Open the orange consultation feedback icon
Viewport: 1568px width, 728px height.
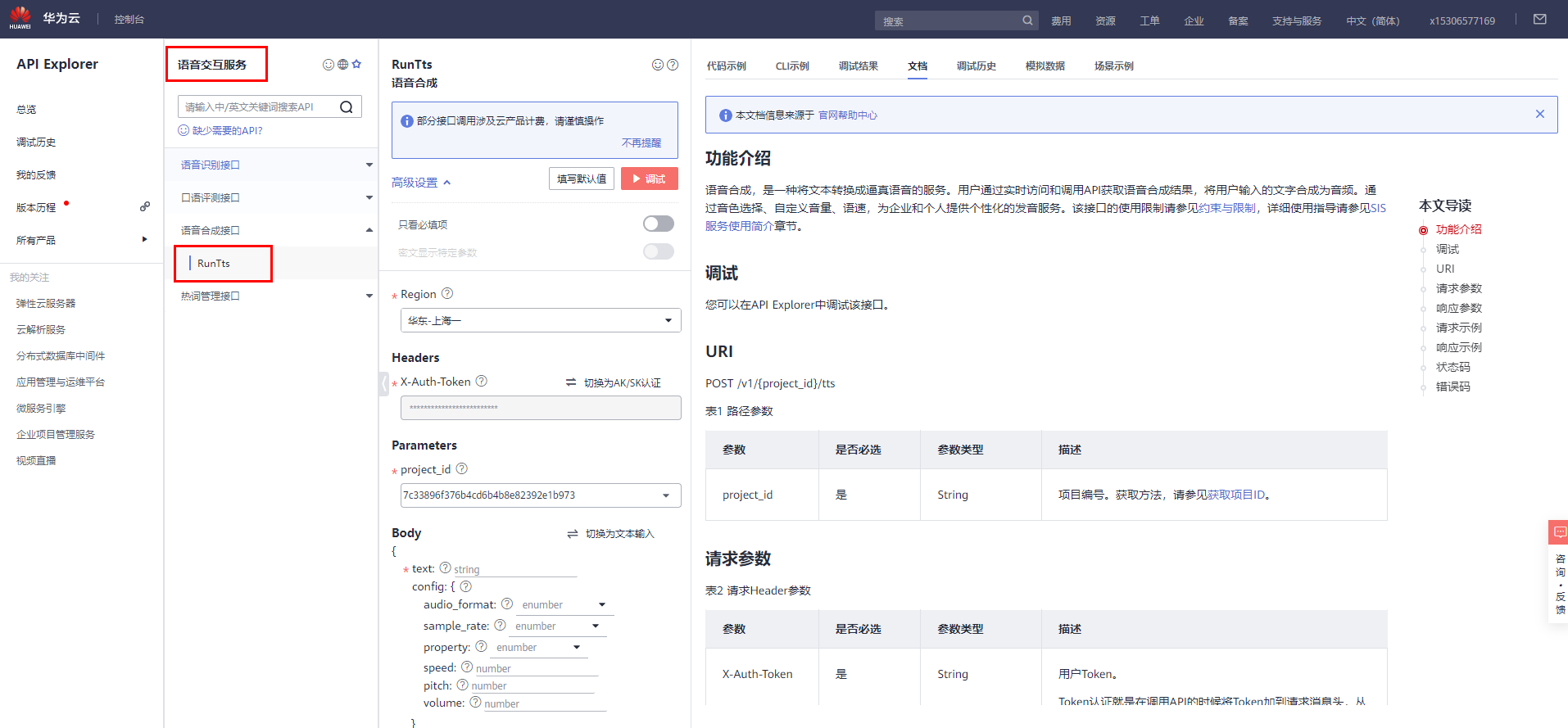pyautogui.click(x=1560, y=532)
